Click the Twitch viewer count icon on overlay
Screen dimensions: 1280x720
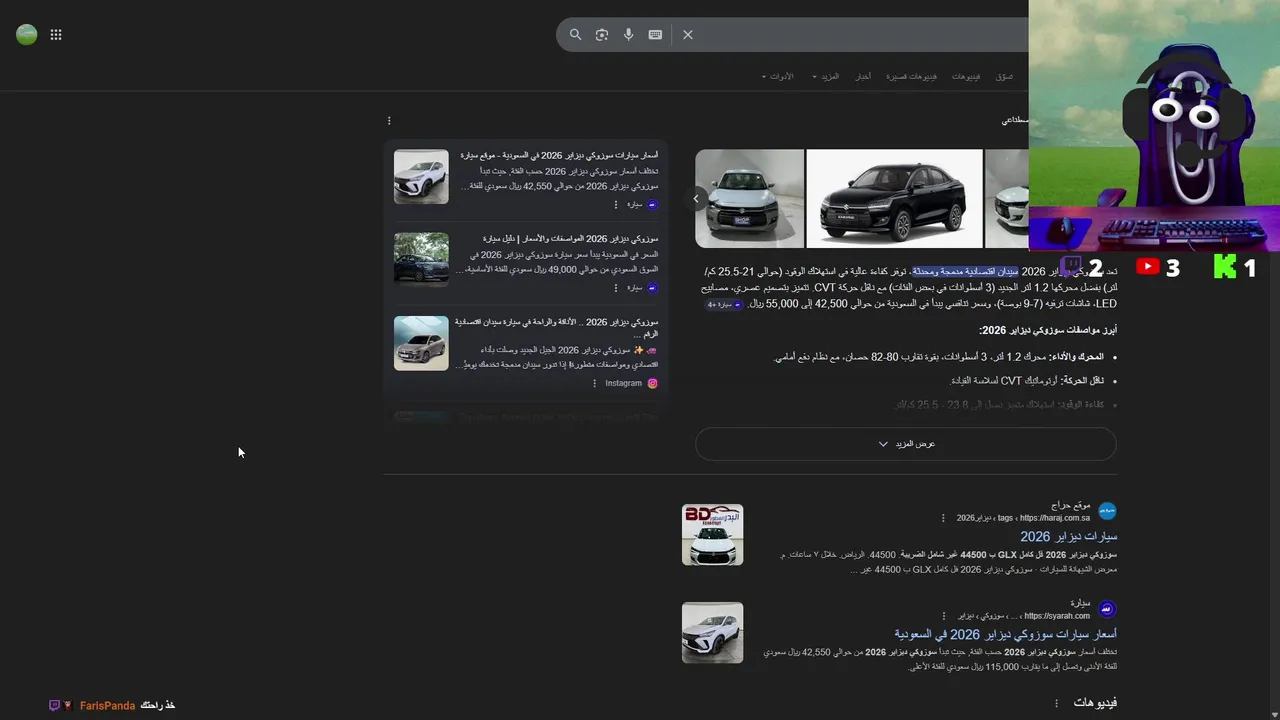(x=1071, y=265)
